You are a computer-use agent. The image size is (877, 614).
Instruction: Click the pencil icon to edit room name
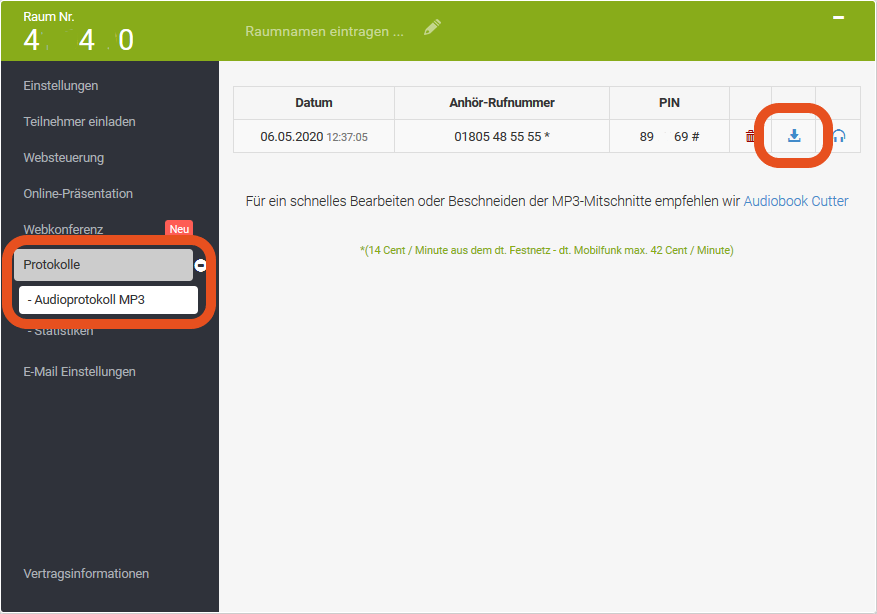point(432,29)
